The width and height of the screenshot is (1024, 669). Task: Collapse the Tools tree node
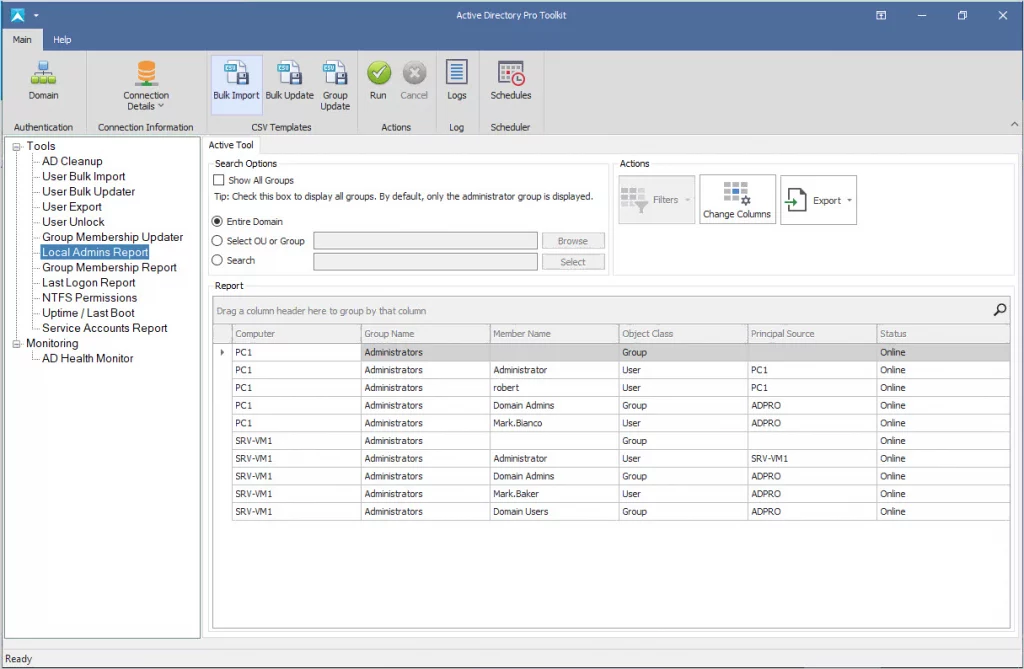pyautogui.click(x=16, y=147)
